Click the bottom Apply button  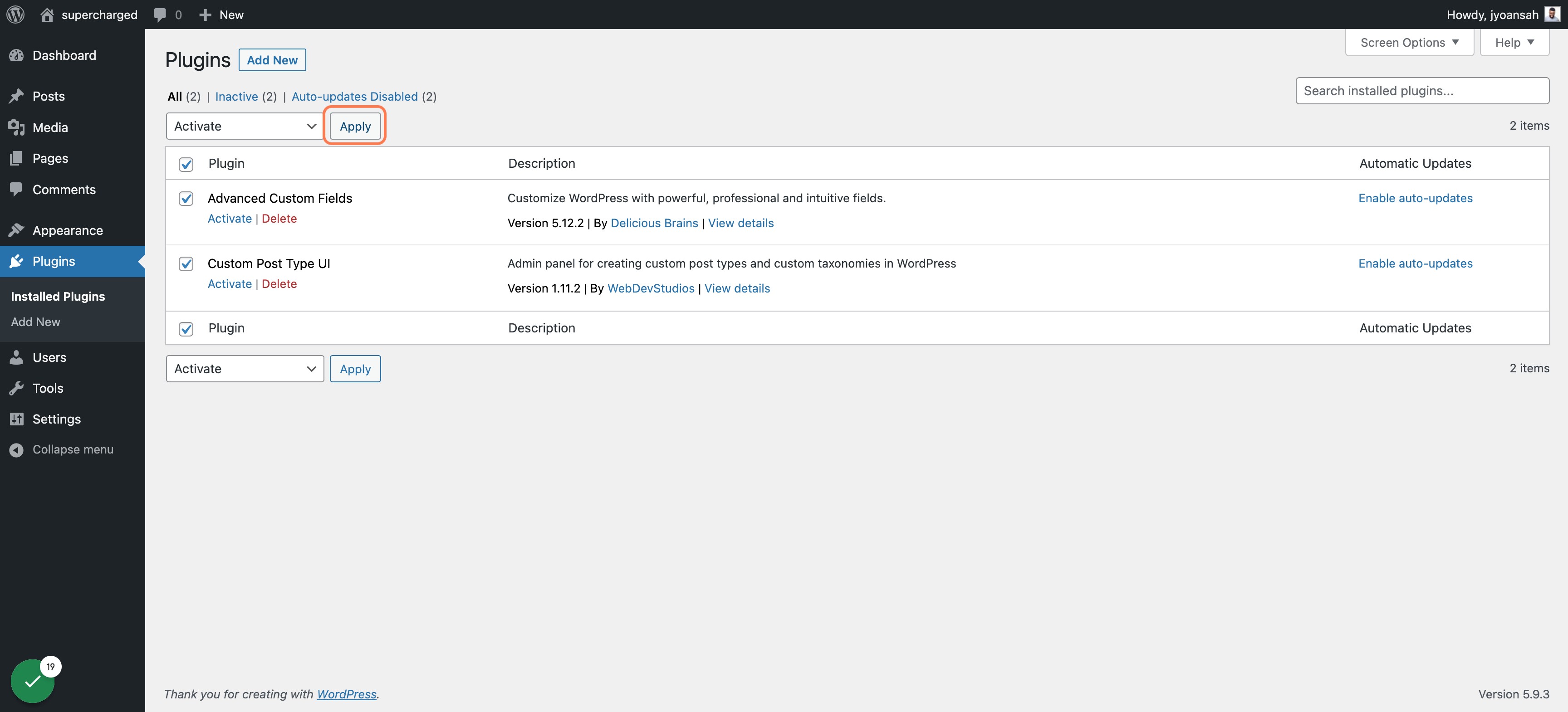tap(356, 369)
